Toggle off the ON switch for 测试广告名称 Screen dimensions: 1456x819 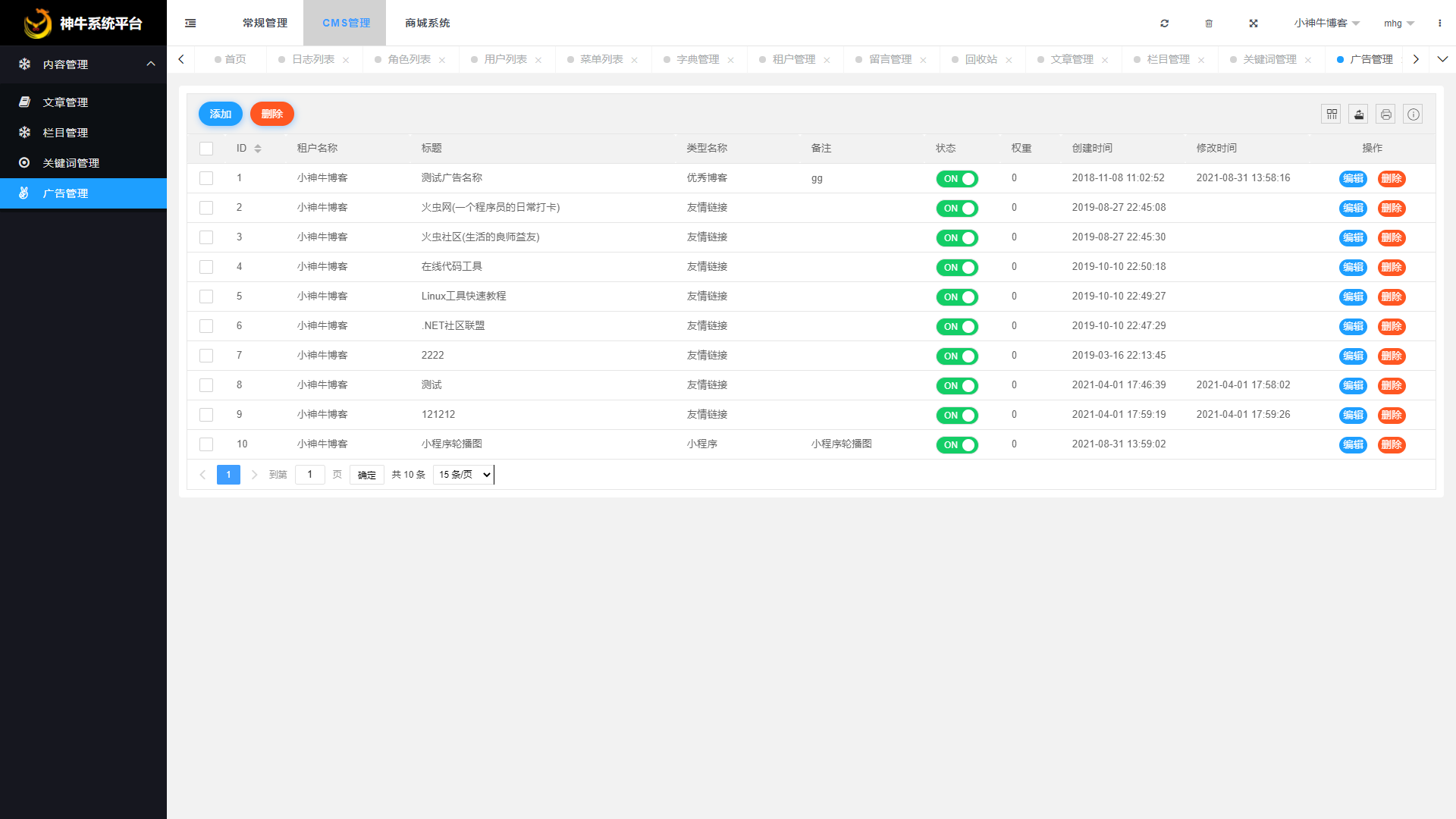(957, 179)
